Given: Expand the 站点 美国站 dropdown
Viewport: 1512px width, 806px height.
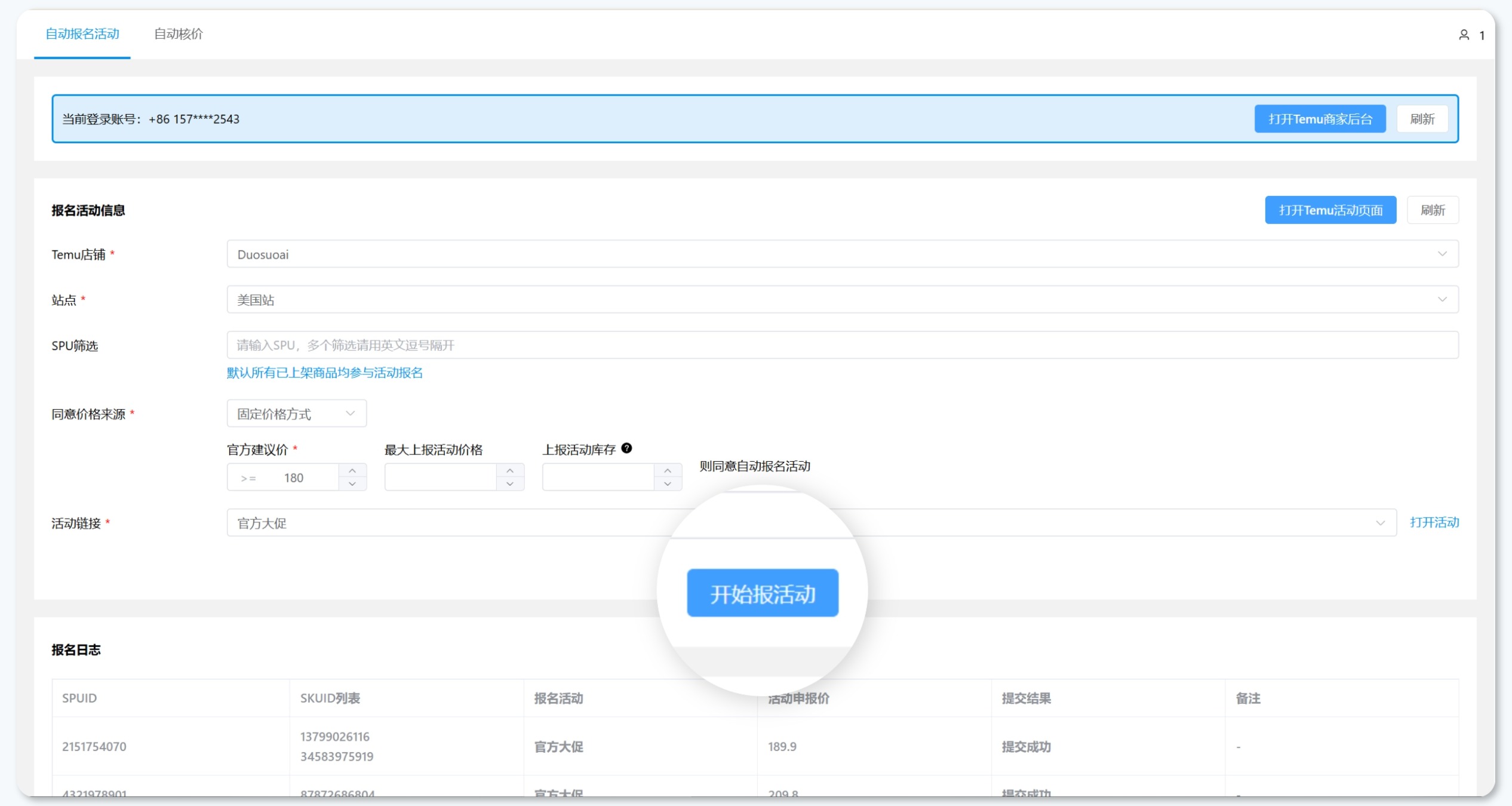Looking at the screenshot, I should [x=843, y=300].
